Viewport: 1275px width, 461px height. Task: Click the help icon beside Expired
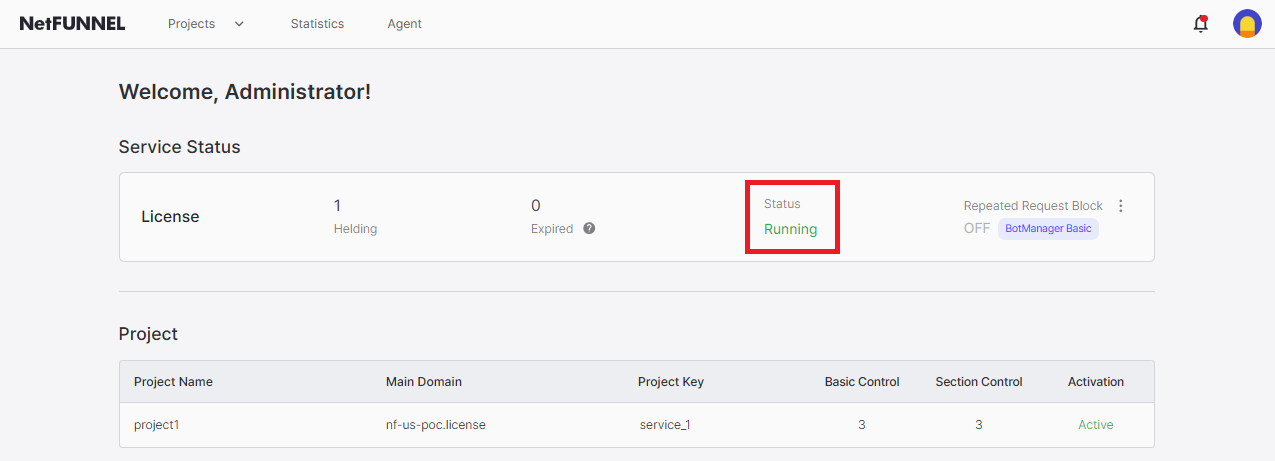589,228
